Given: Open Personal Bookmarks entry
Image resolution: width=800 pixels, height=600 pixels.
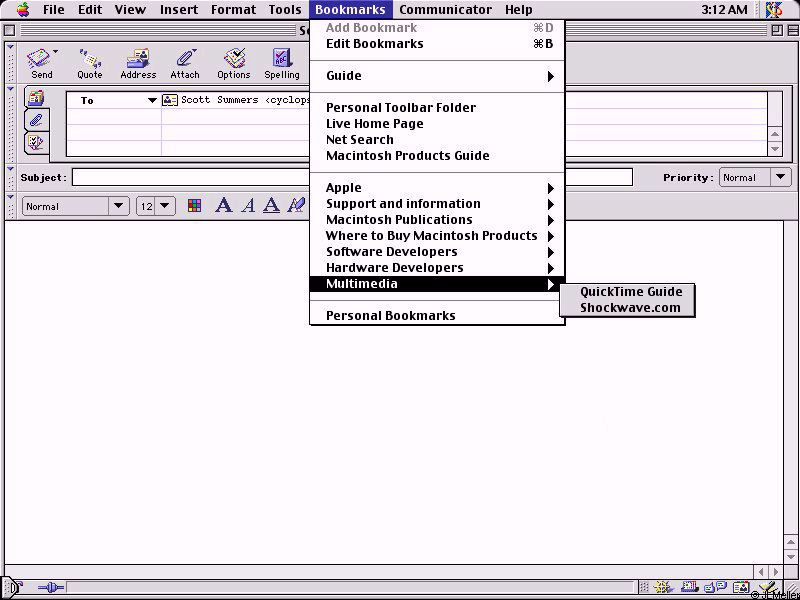Looking at the screenshot, I should (437, 316).
